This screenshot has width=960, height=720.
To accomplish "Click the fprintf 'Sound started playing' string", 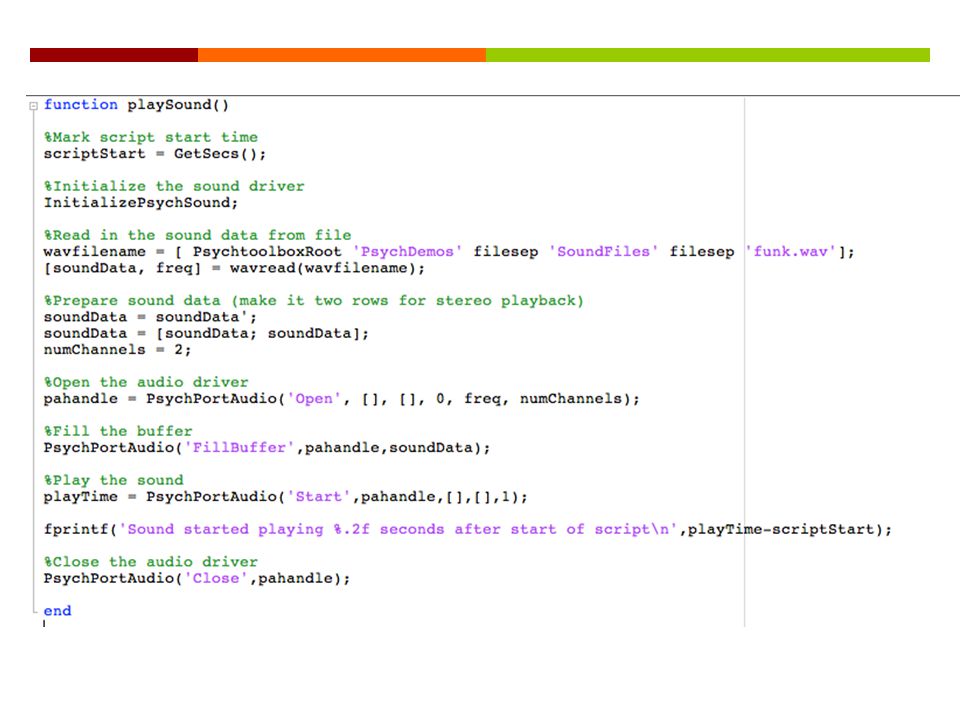I will (x=398, y=529).
